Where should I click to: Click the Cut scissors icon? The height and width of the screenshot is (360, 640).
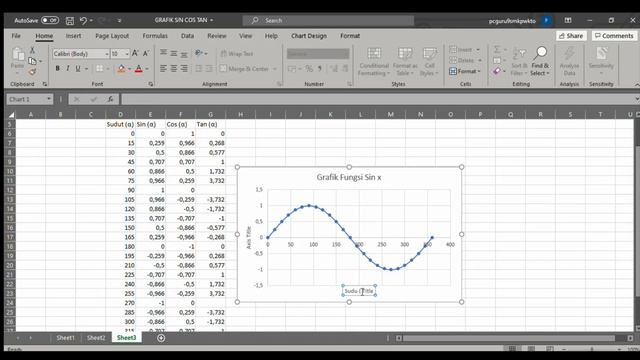tap(32, 50)
